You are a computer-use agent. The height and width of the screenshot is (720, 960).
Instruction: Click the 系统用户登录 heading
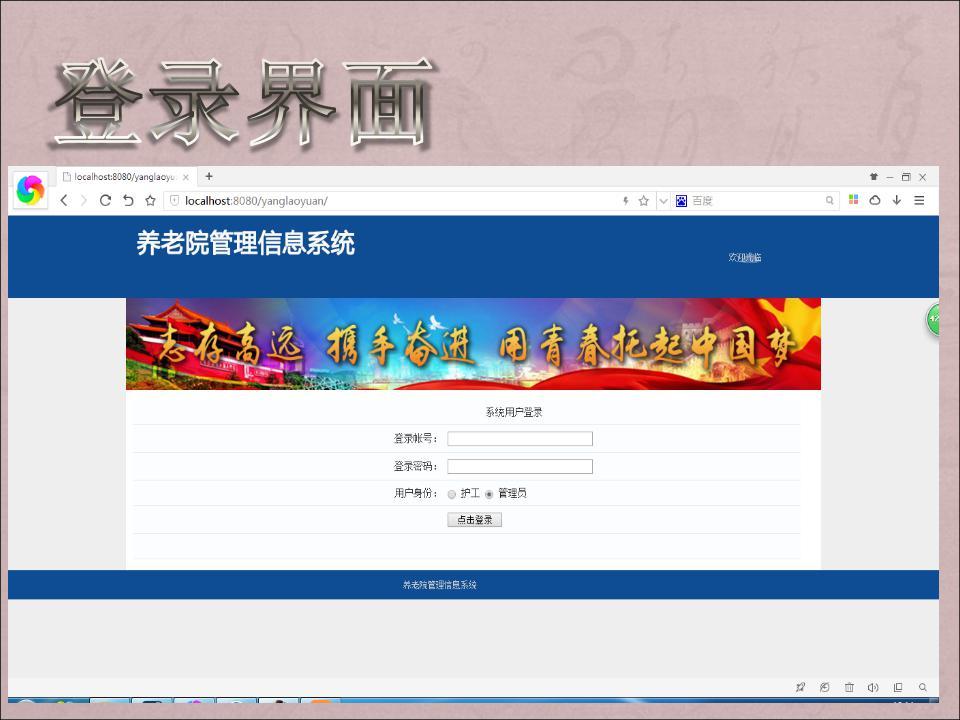tap(514, 412)
